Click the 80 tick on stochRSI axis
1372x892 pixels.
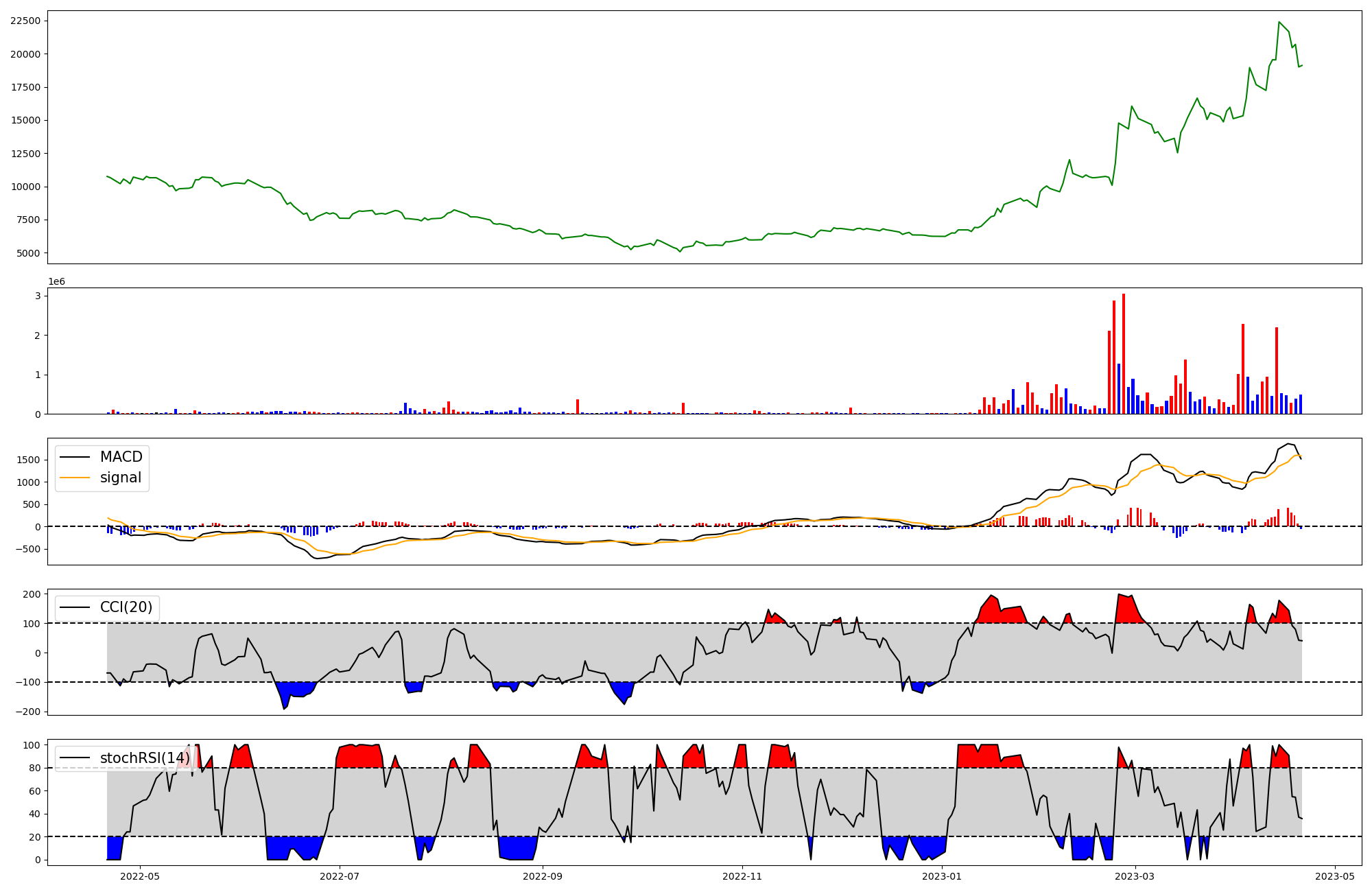pyautogui.click(x=35, y=768)
